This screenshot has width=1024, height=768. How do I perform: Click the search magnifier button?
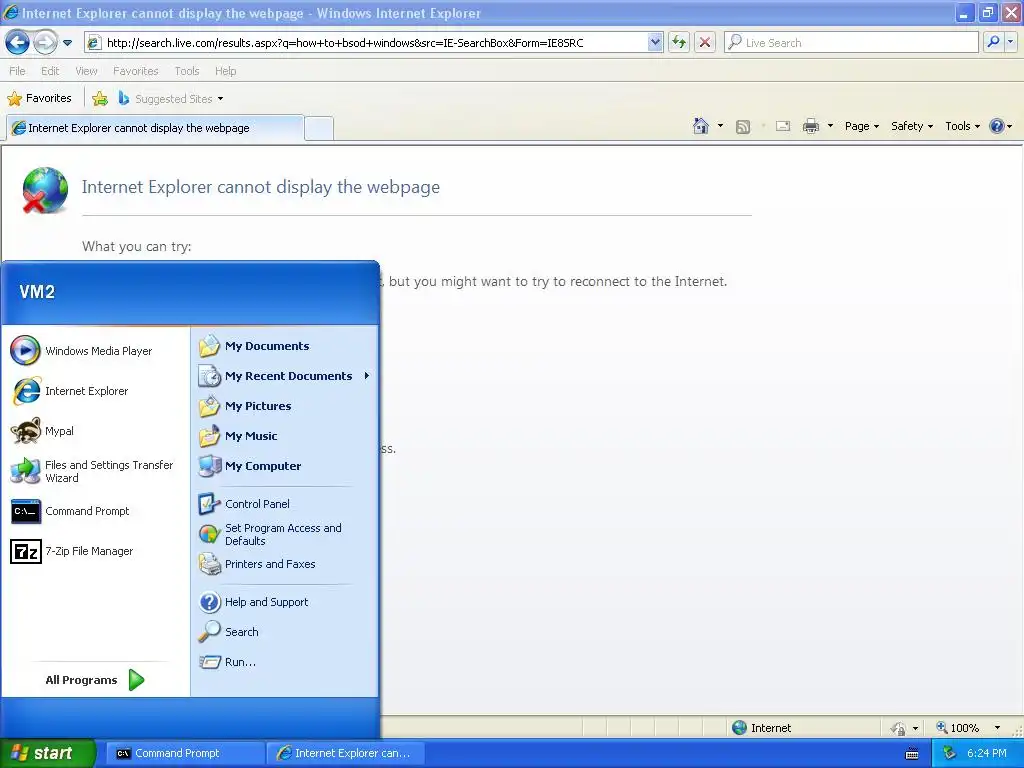pos(993,42)
